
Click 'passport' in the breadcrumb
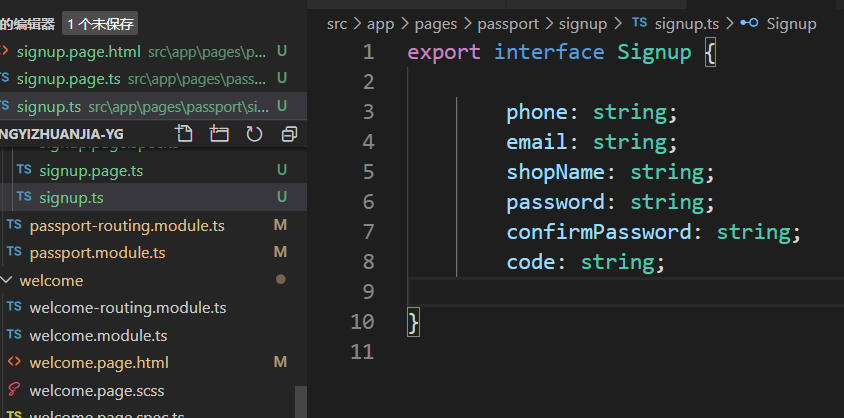(x=508, y=24)
